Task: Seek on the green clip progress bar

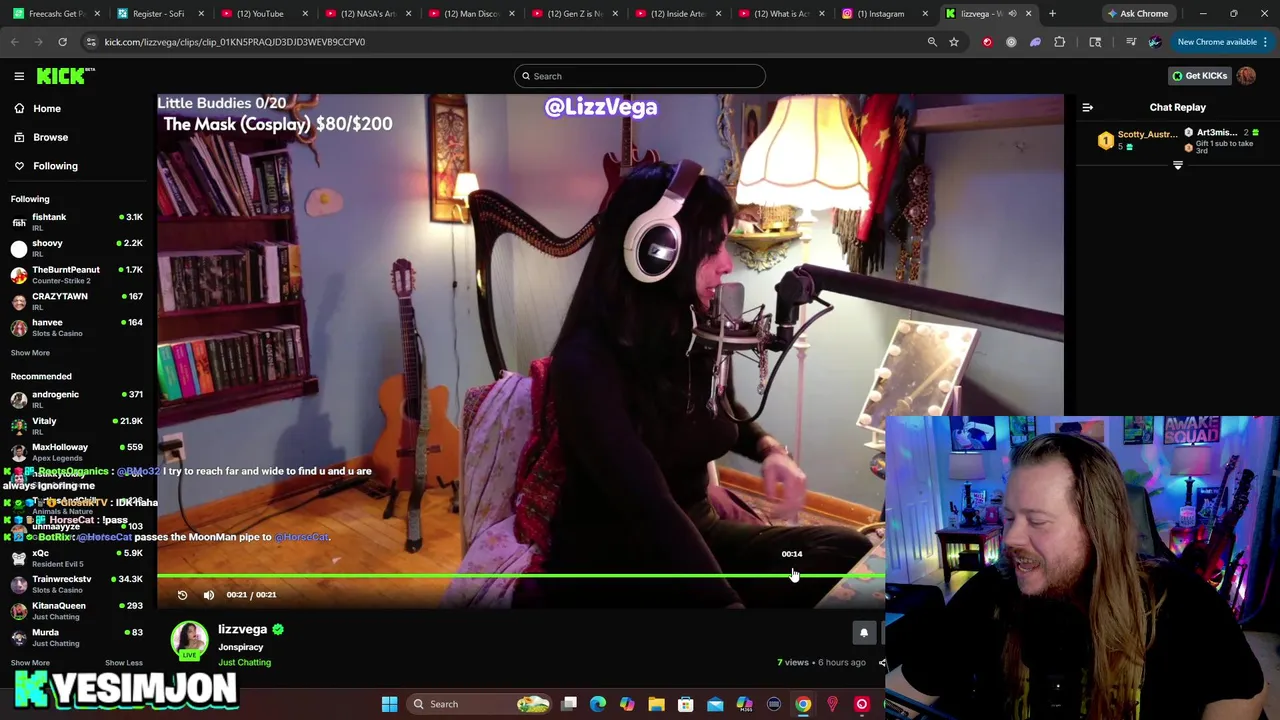Action: (520, 576)
